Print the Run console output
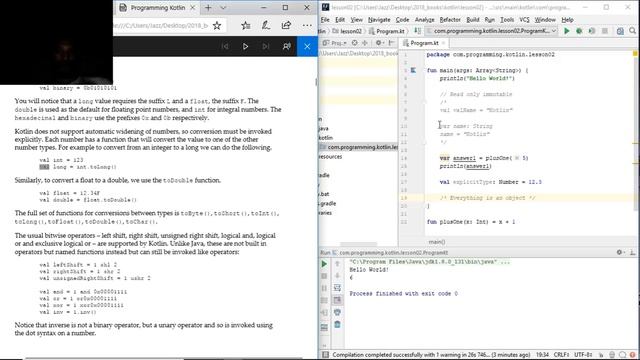Screen dimensions: 640x360 pos(337,312)
